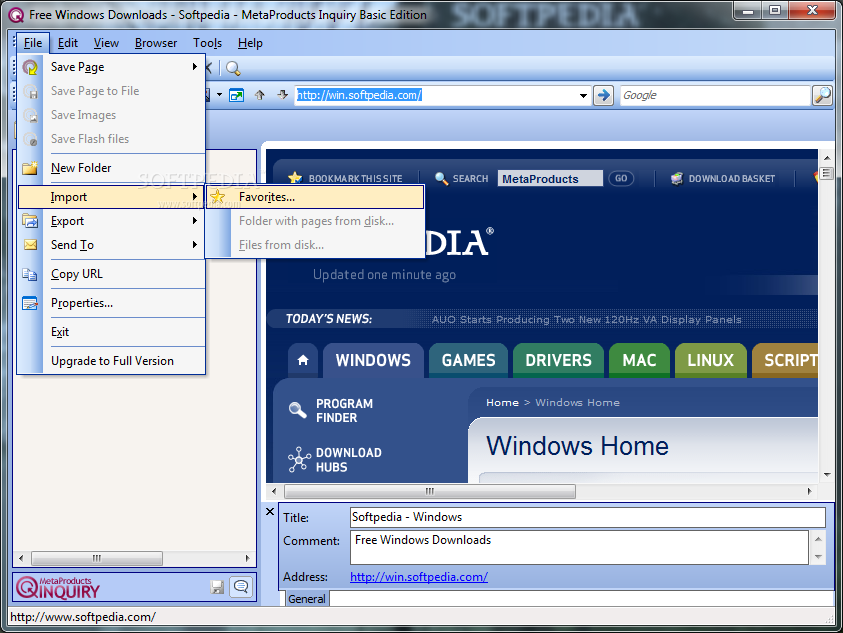Switch to the LINUX tab

(710, 360)
